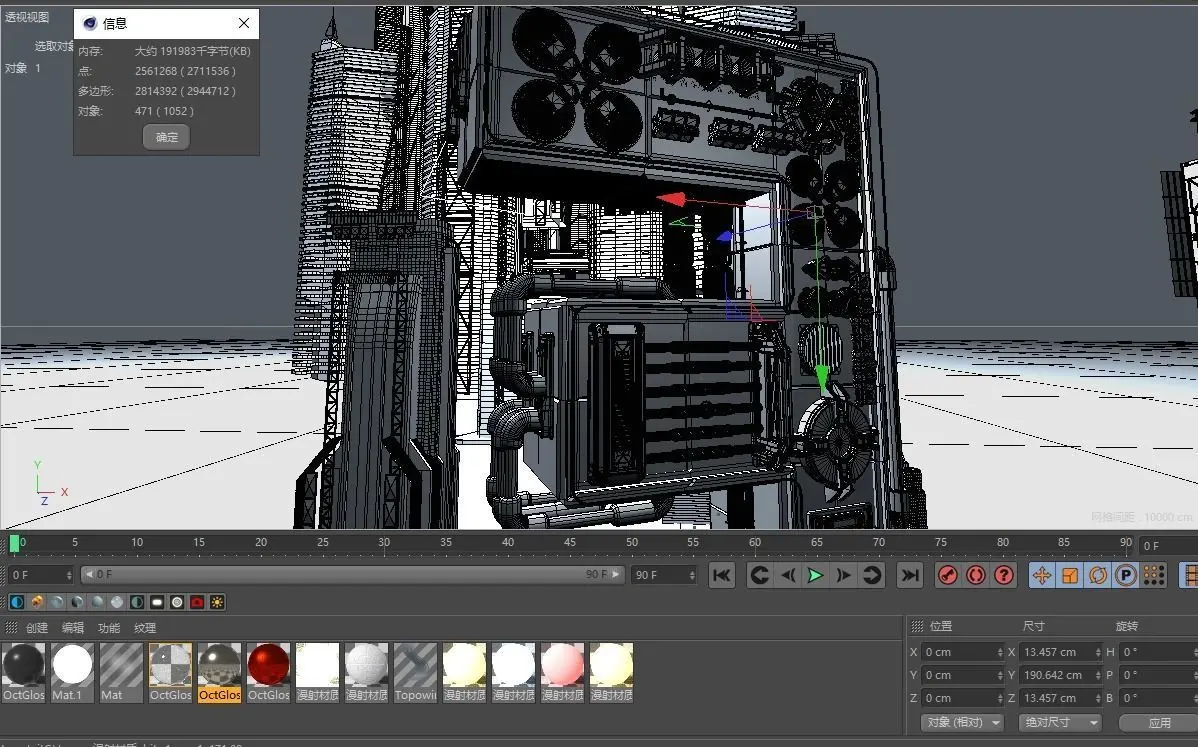Click the rotation H 0° field

click(1158, 652)
